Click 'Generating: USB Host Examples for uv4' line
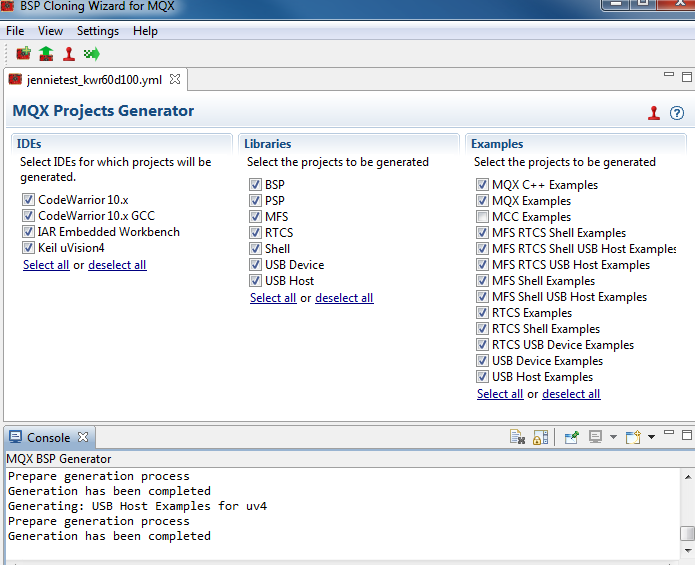Viewport: 697px width, 567px height. 137,506
